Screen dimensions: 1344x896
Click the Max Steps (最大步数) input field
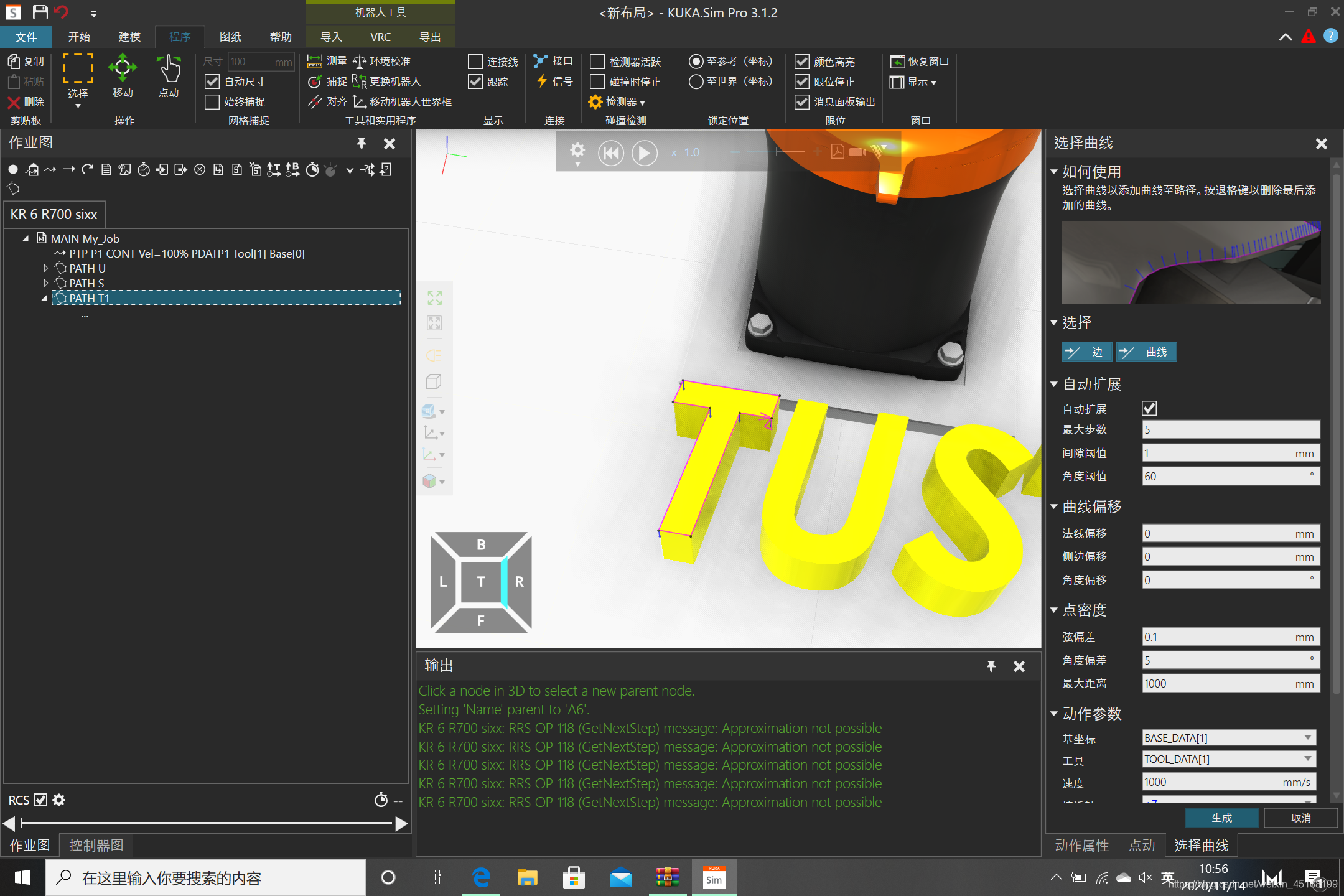point(1230,429)
